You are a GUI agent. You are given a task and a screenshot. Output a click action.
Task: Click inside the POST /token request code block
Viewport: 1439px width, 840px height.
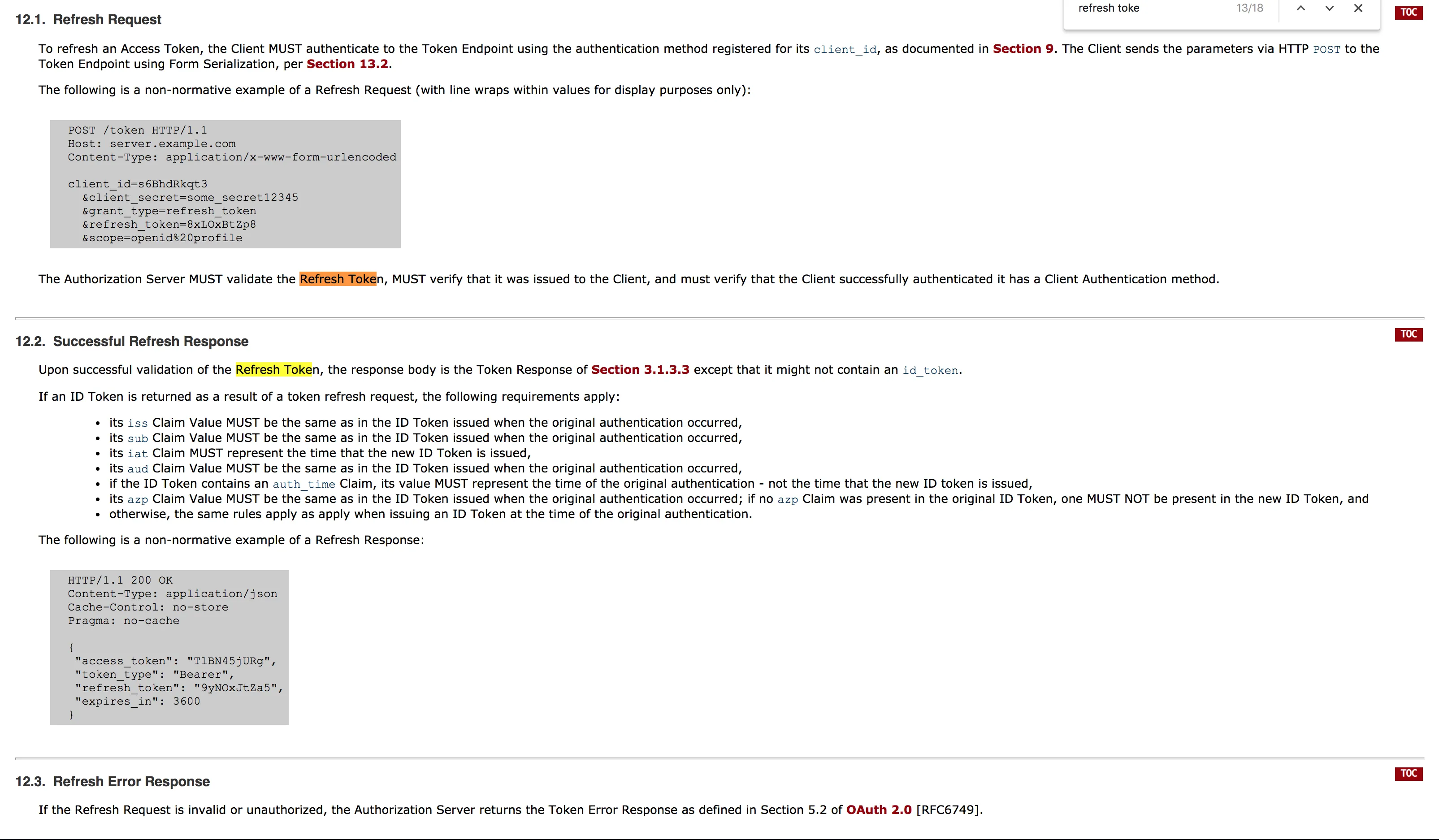click(x=225, y=184)
